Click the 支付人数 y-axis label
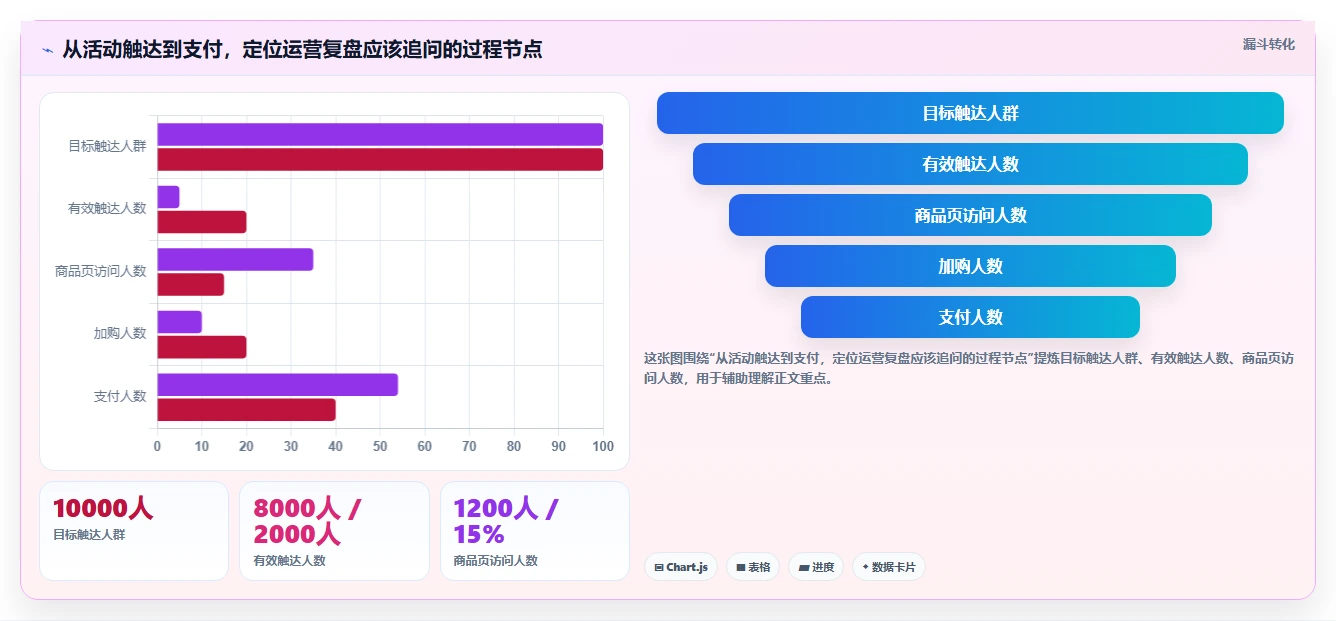This screenshot has height=621, width=1336. [x=120, y=396]
